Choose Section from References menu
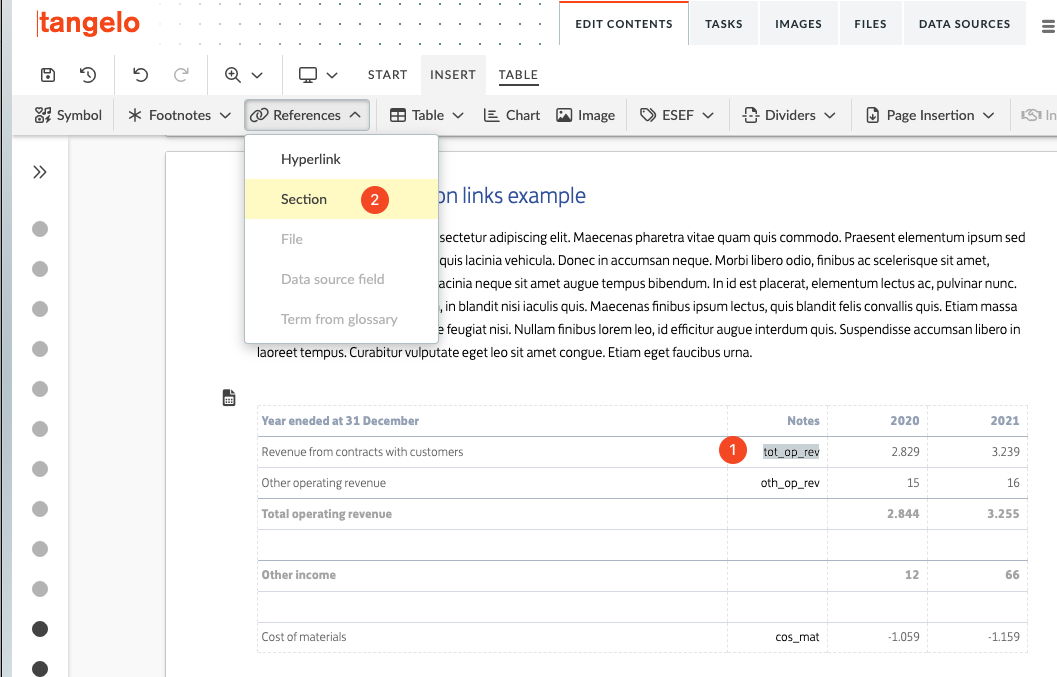The height and width of the screenshot is (677, 1057). point(342,199)
